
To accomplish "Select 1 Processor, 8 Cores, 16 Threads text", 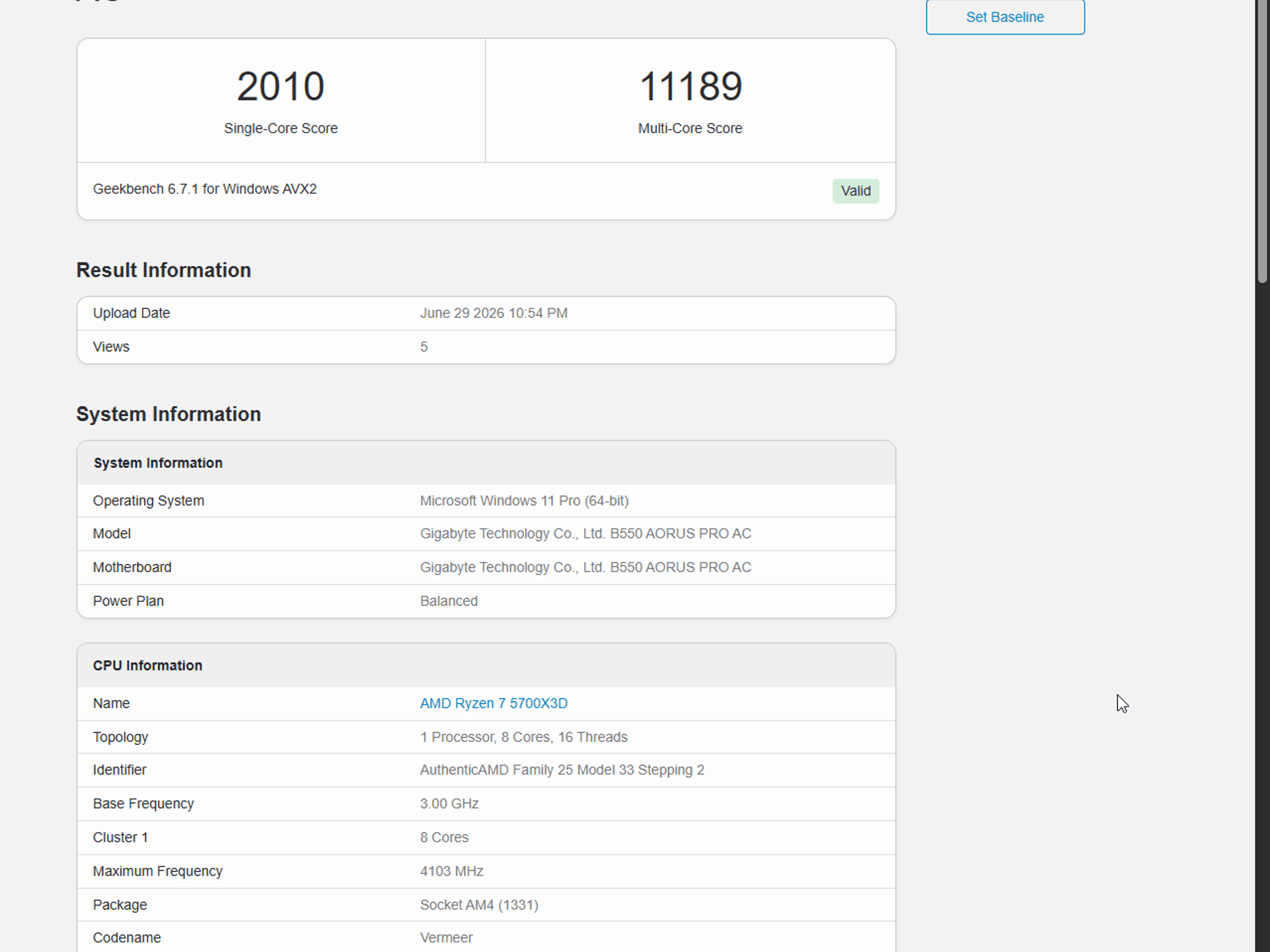I will coord(523,737).
